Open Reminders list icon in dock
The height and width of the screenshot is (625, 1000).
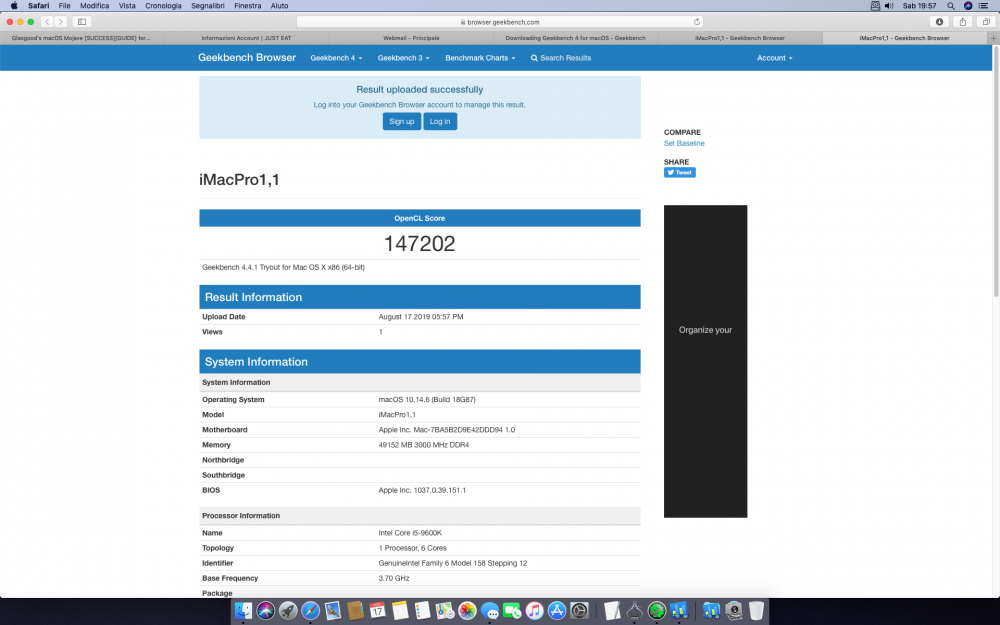[422, 610]
